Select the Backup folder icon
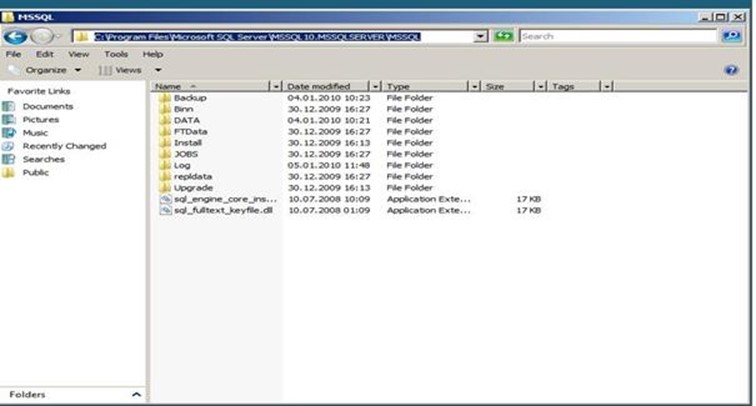 point(165,98)
